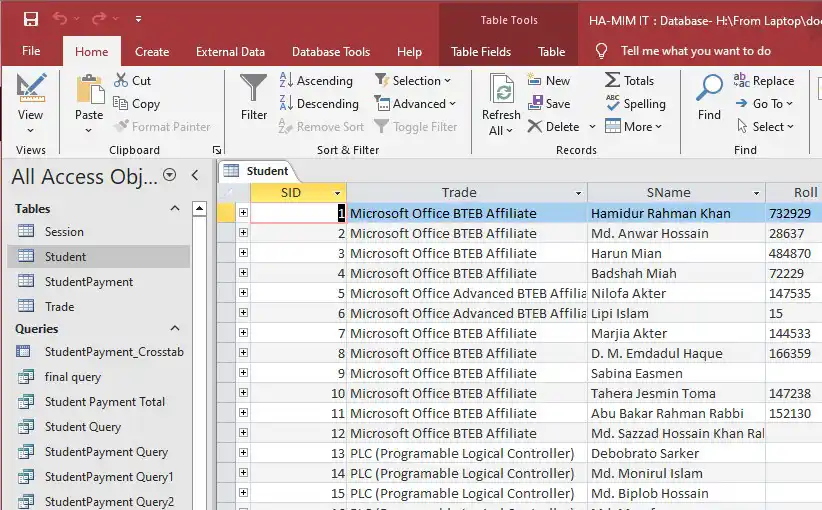Click the Undo arrow in title bar
The height and width of the screenshot is (510, 822).
[x=60, y=19]
